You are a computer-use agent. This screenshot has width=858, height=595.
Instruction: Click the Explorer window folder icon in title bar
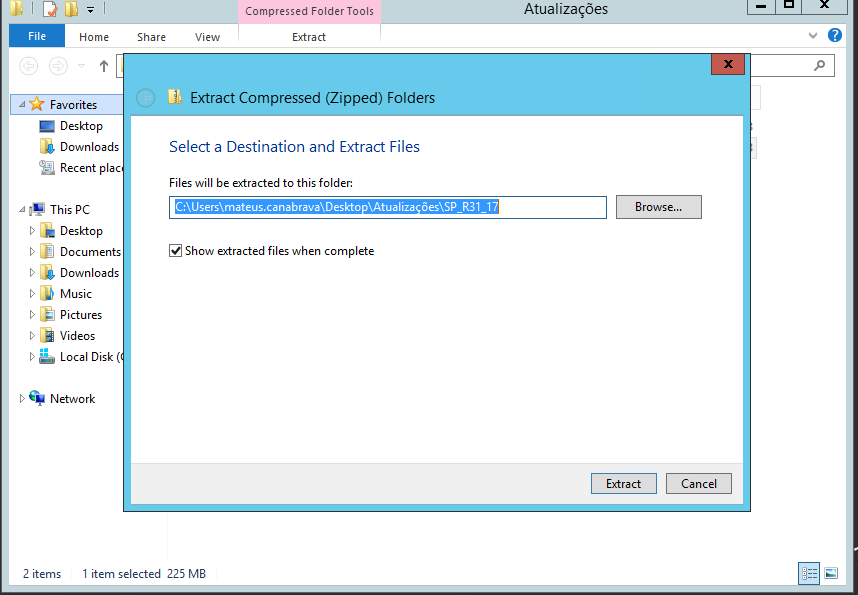point(16,8)
